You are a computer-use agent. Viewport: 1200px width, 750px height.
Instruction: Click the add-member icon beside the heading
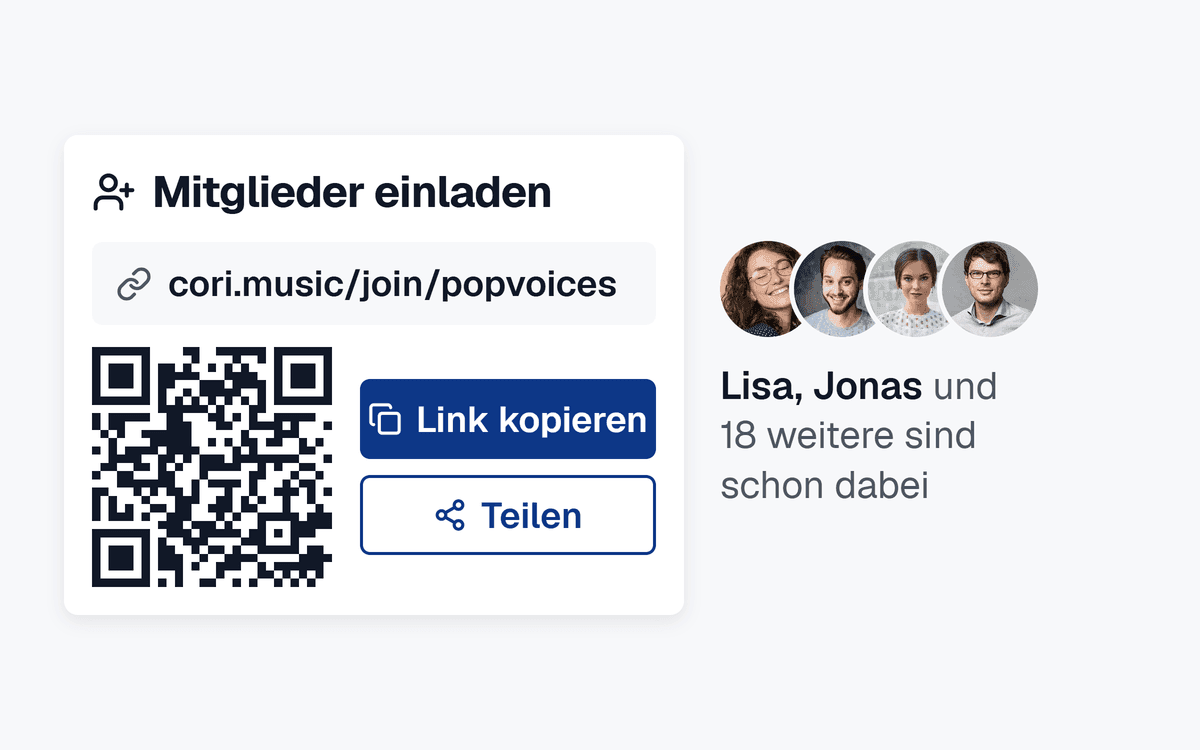click(x=114, y=192)
